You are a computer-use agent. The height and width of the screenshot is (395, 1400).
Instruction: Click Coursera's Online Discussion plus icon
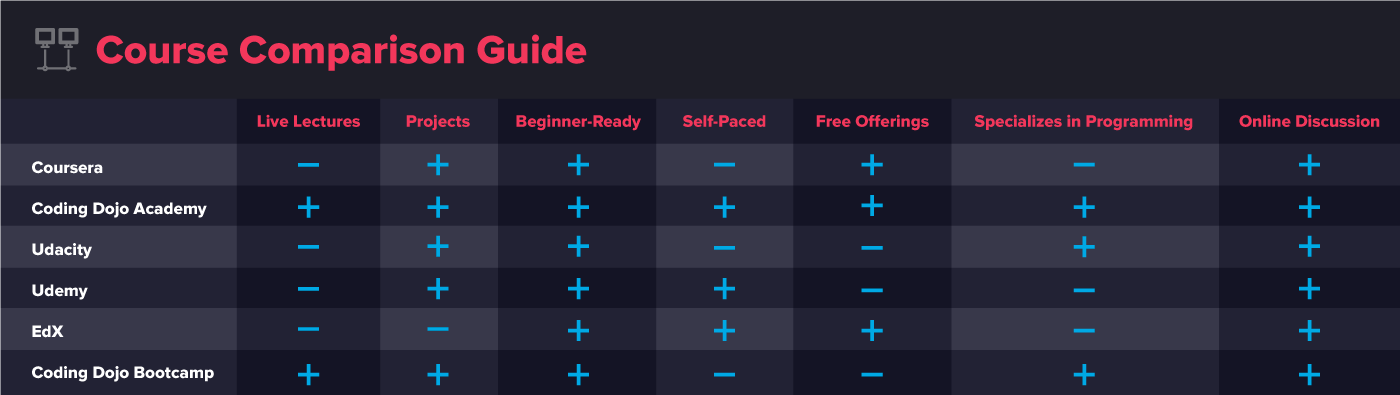[x=1309, y=164]
